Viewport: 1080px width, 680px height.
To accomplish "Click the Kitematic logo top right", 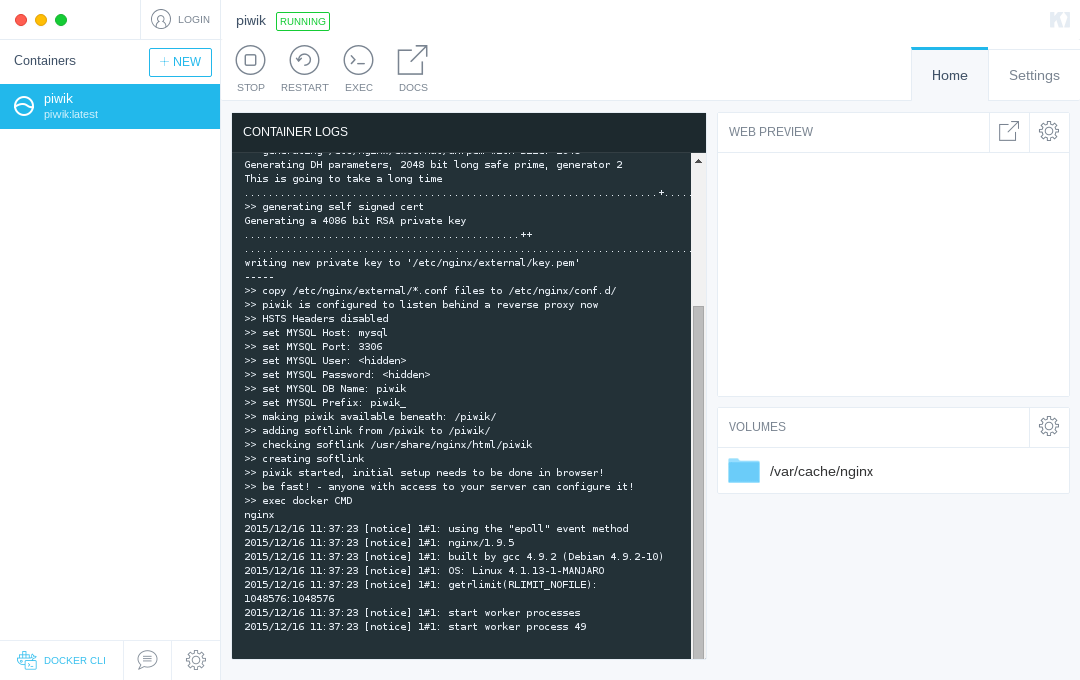I will (1059, 20).
